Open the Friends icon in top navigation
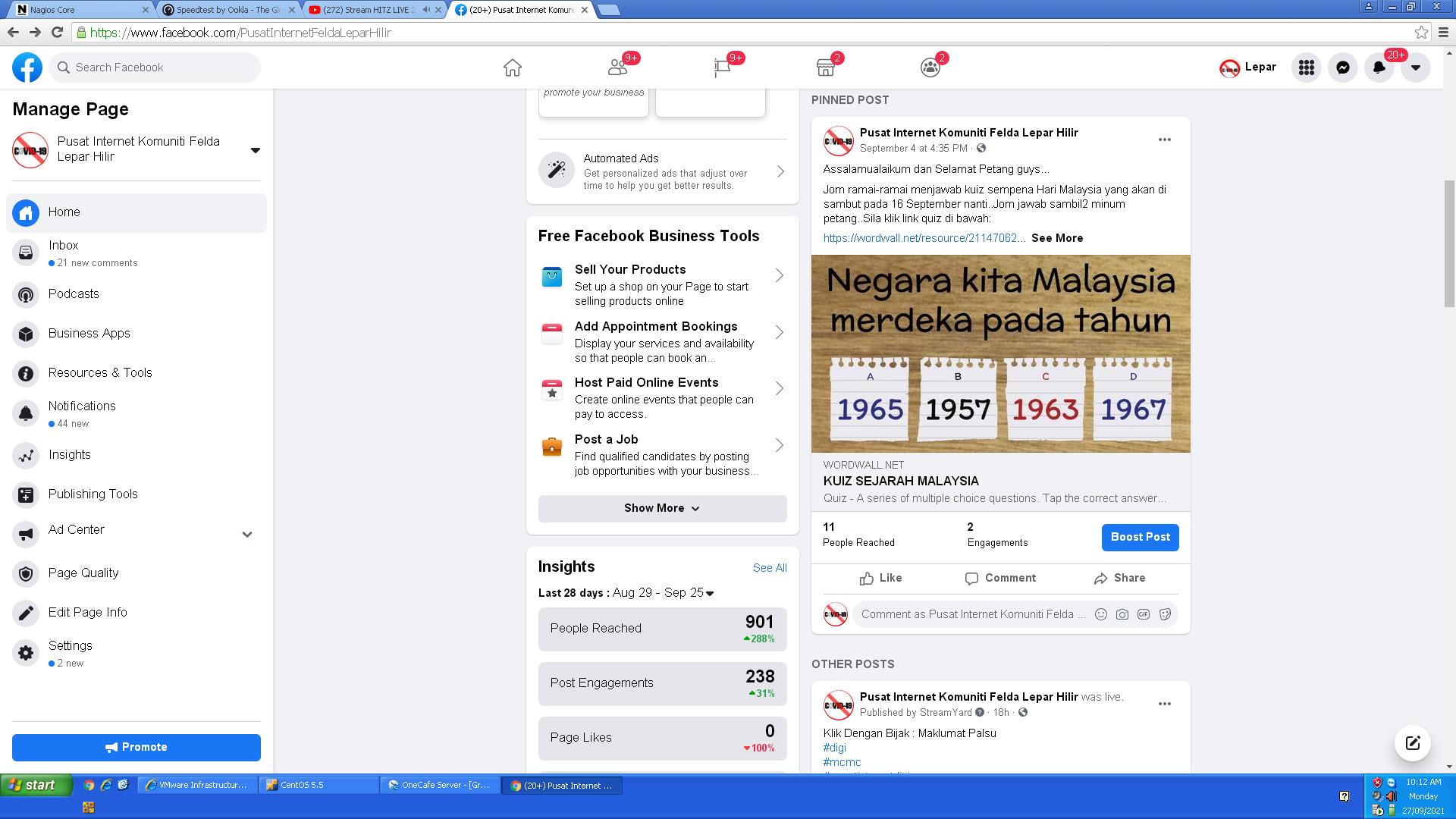The image size is (1456, 819). pos(617,67)
